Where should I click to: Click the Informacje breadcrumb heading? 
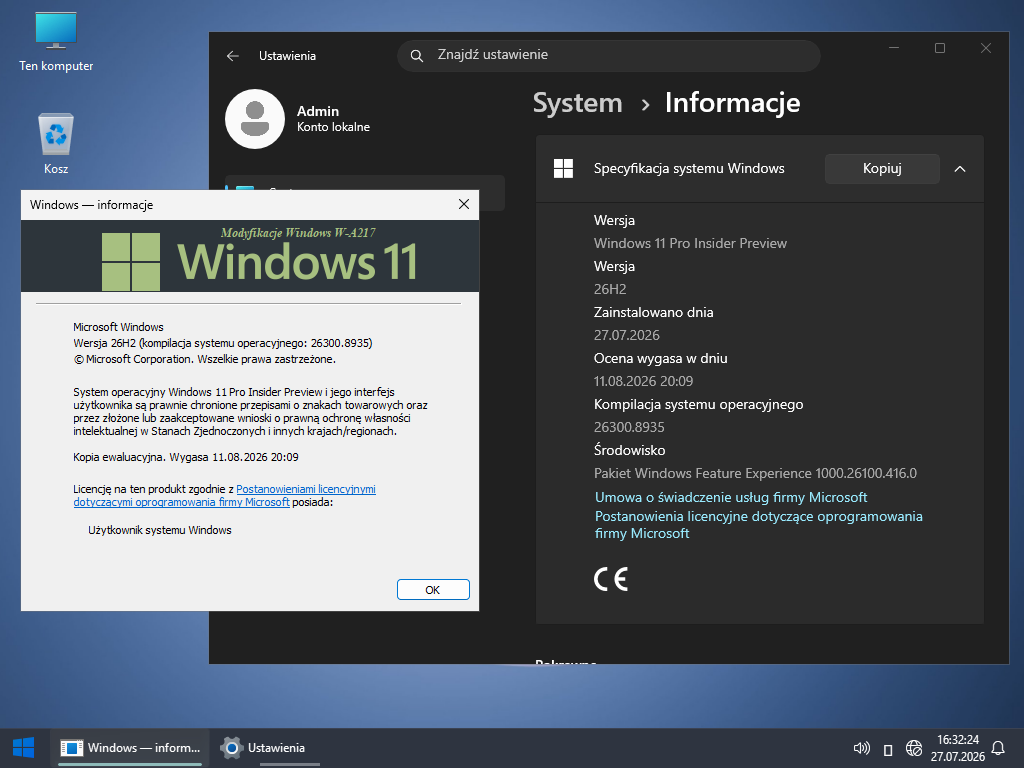(x=732, y=103)
